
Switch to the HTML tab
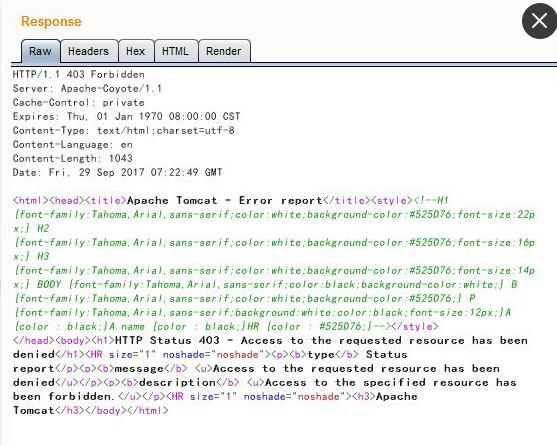pos(176,51)
